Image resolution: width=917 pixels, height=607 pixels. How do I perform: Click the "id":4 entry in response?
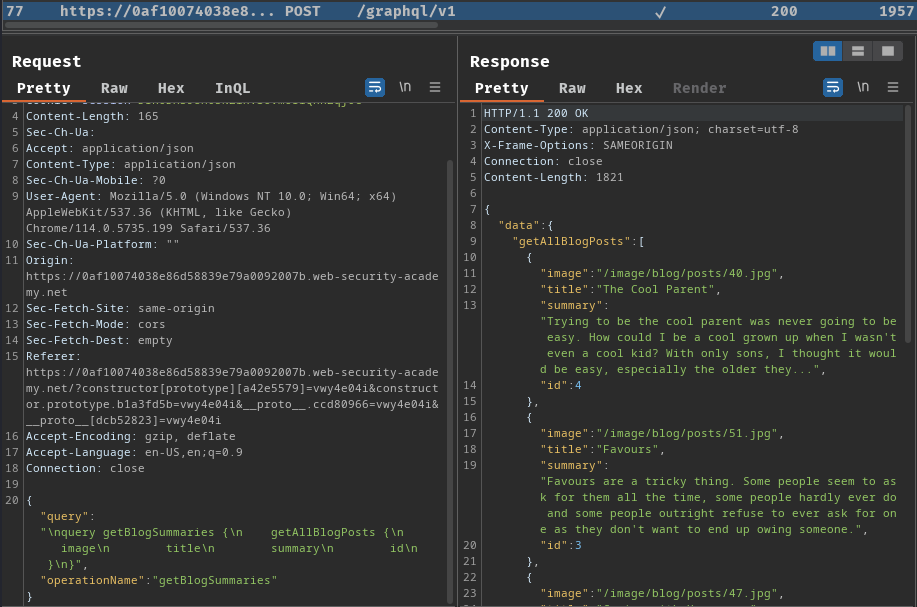click(x=560, y=385)
